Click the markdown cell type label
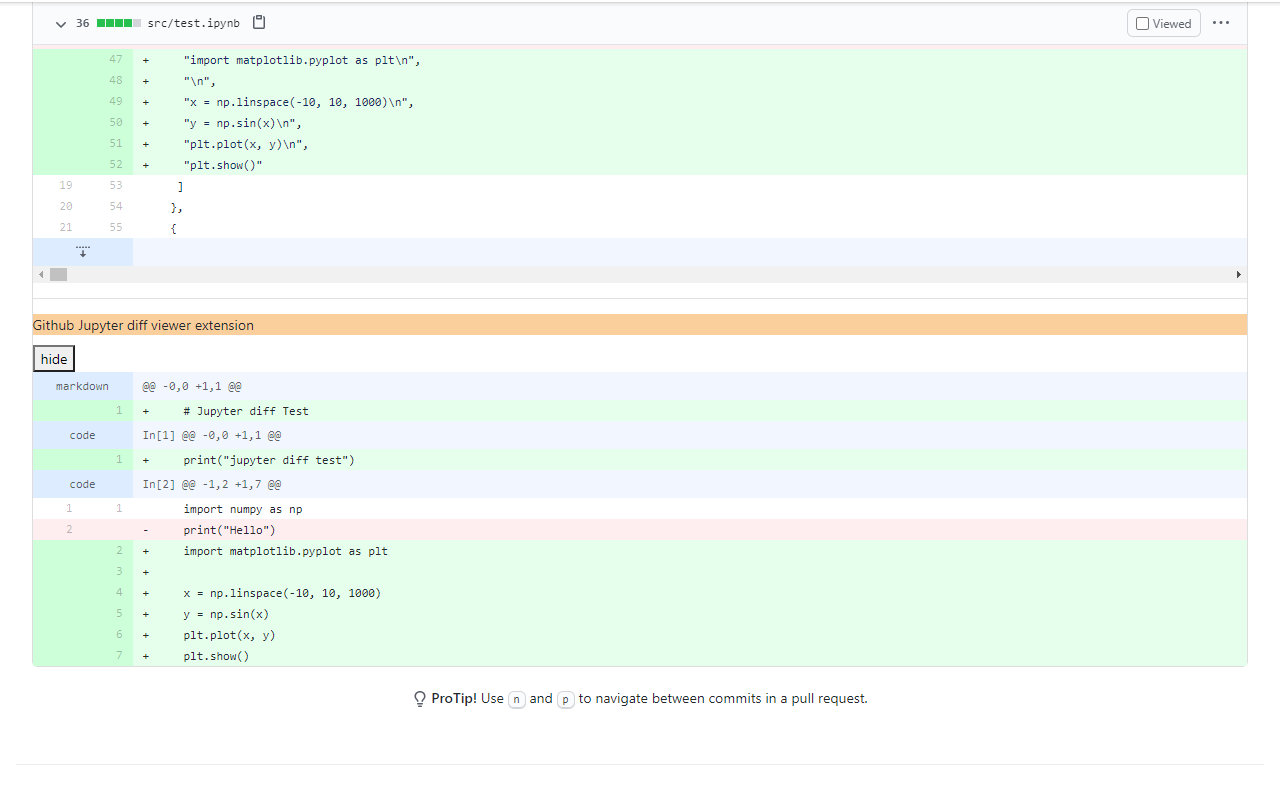The image size is (1280, 800). tap(82, 386)
